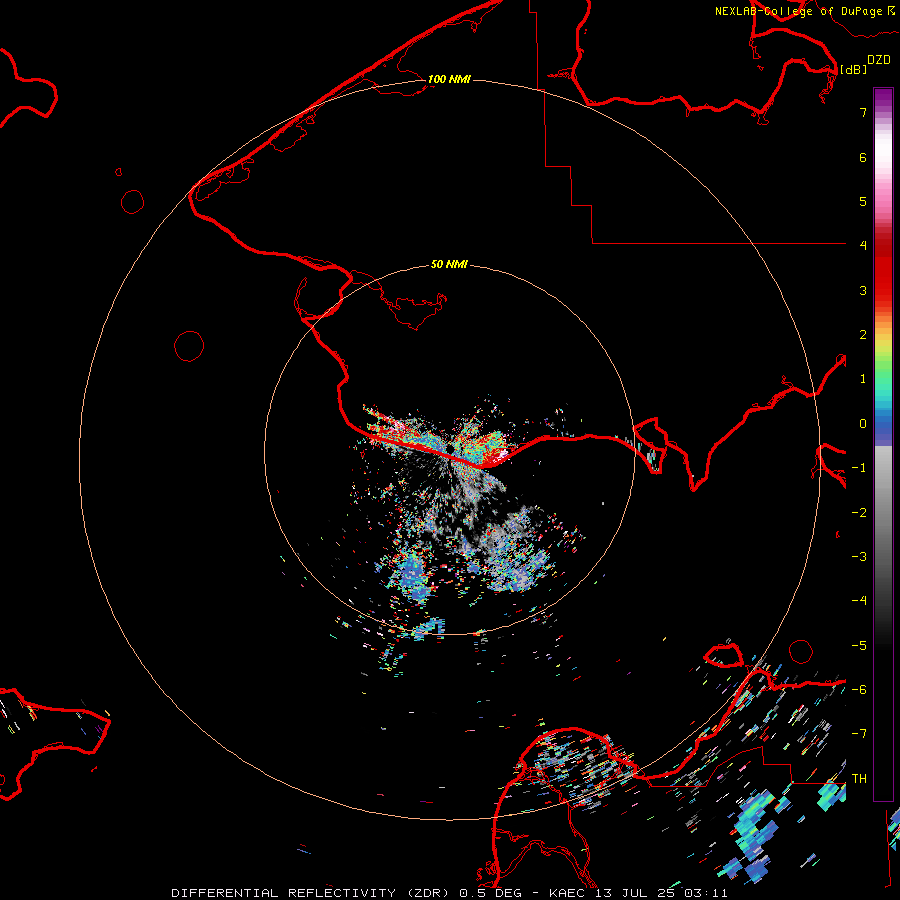Click the [dB] unit label

(854, 69)
